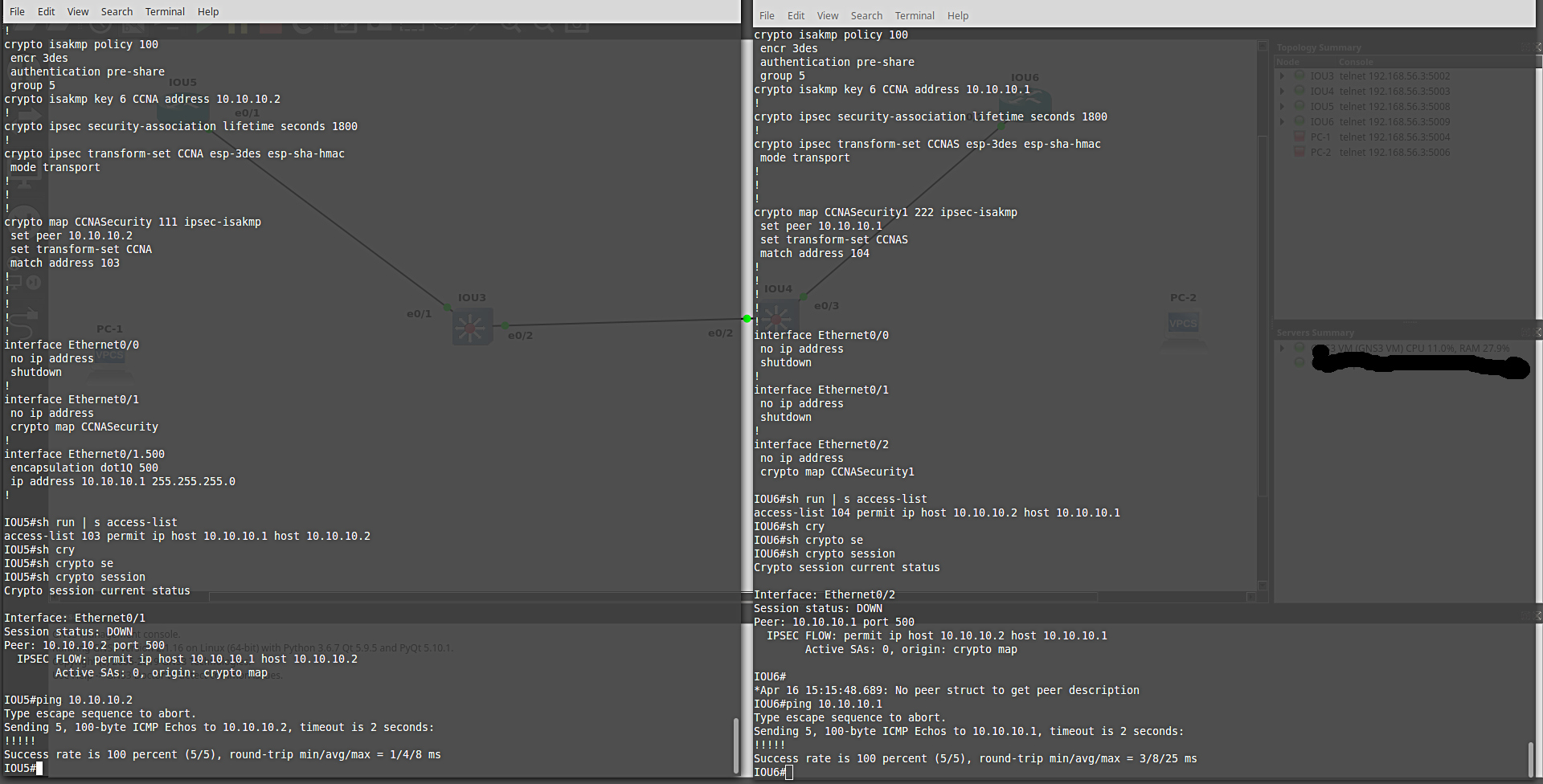Open Terminal menu in left IOU5 terminal
Viewport: 1543px width, 784px height.
[x=165, y=11]
